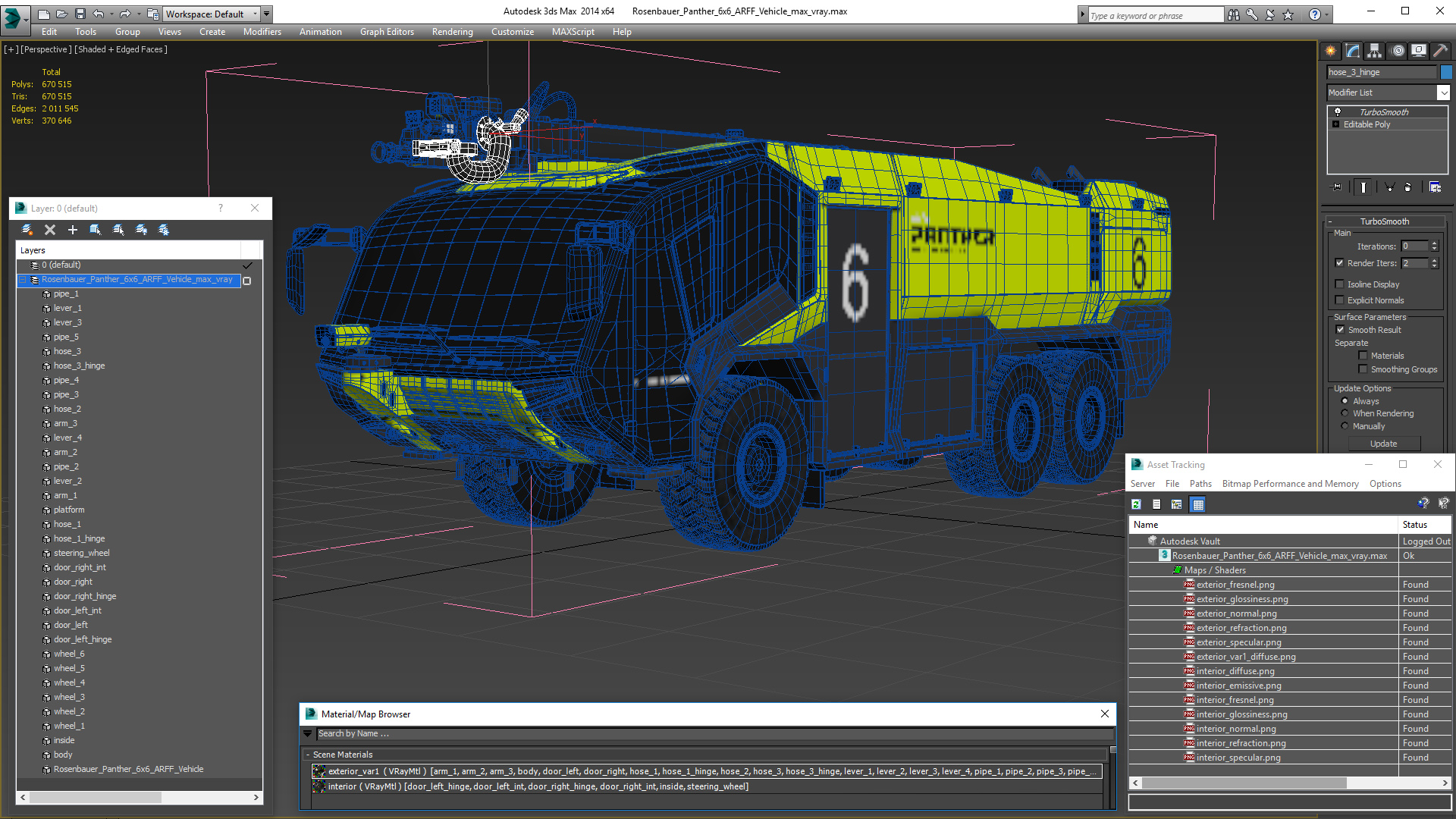
Task: Select When Rendering update radio button
Action: coord(1345,413)
